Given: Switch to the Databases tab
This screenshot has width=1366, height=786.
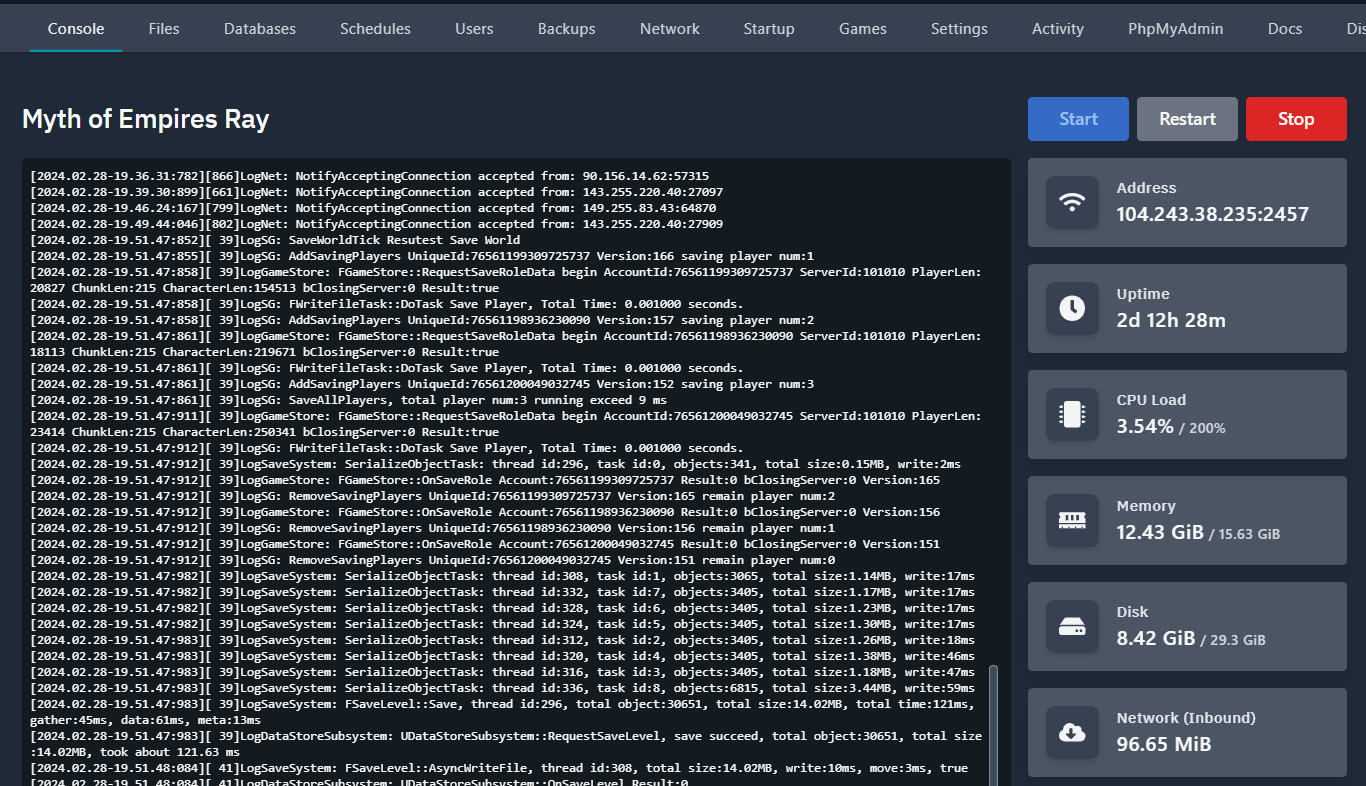Looking at the screenshot, I should point(260,28).
